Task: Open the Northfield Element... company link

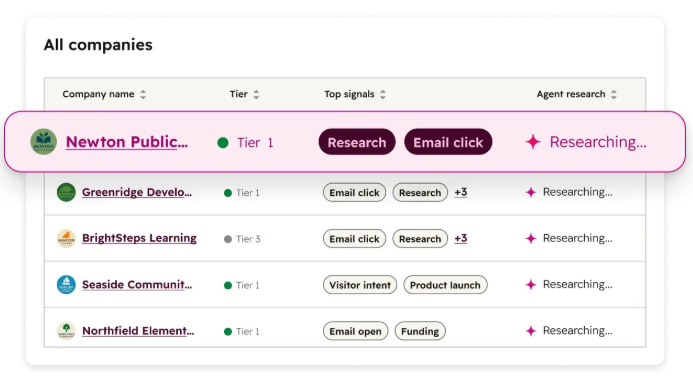Action: [138, 331]
